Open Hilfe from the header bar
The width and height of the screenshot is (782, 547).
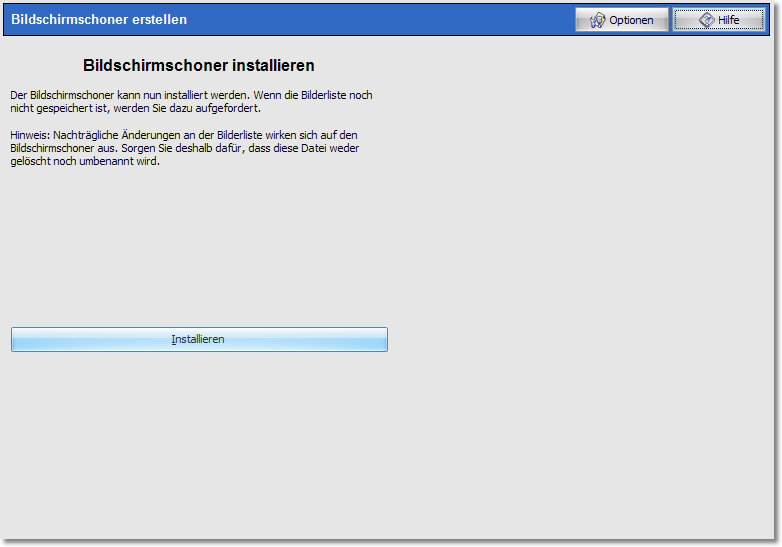point(720,20)
